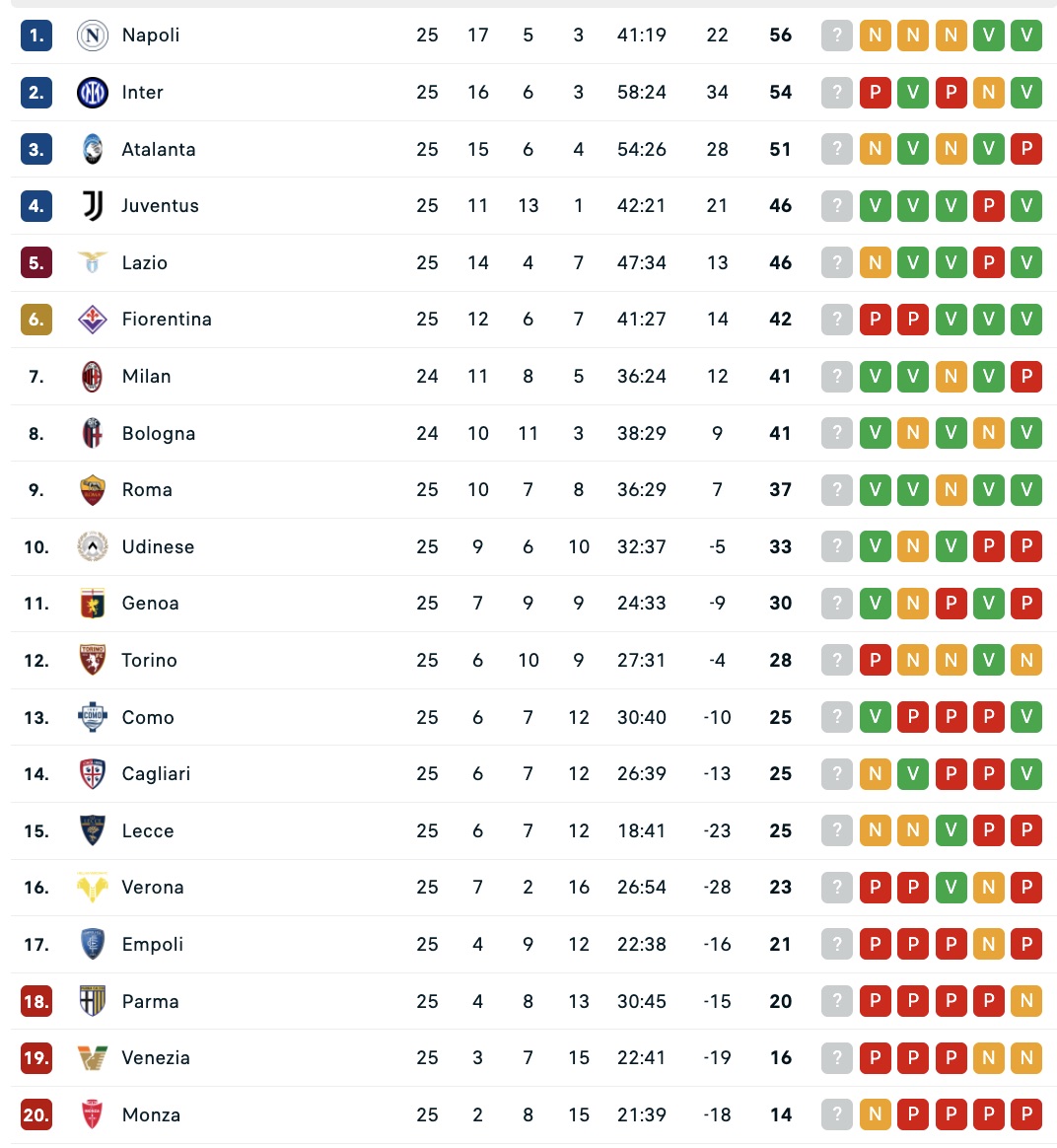The image size is (1057, 1148).
Task: Click the Inter club logo
Action: (x=93, y=93)
